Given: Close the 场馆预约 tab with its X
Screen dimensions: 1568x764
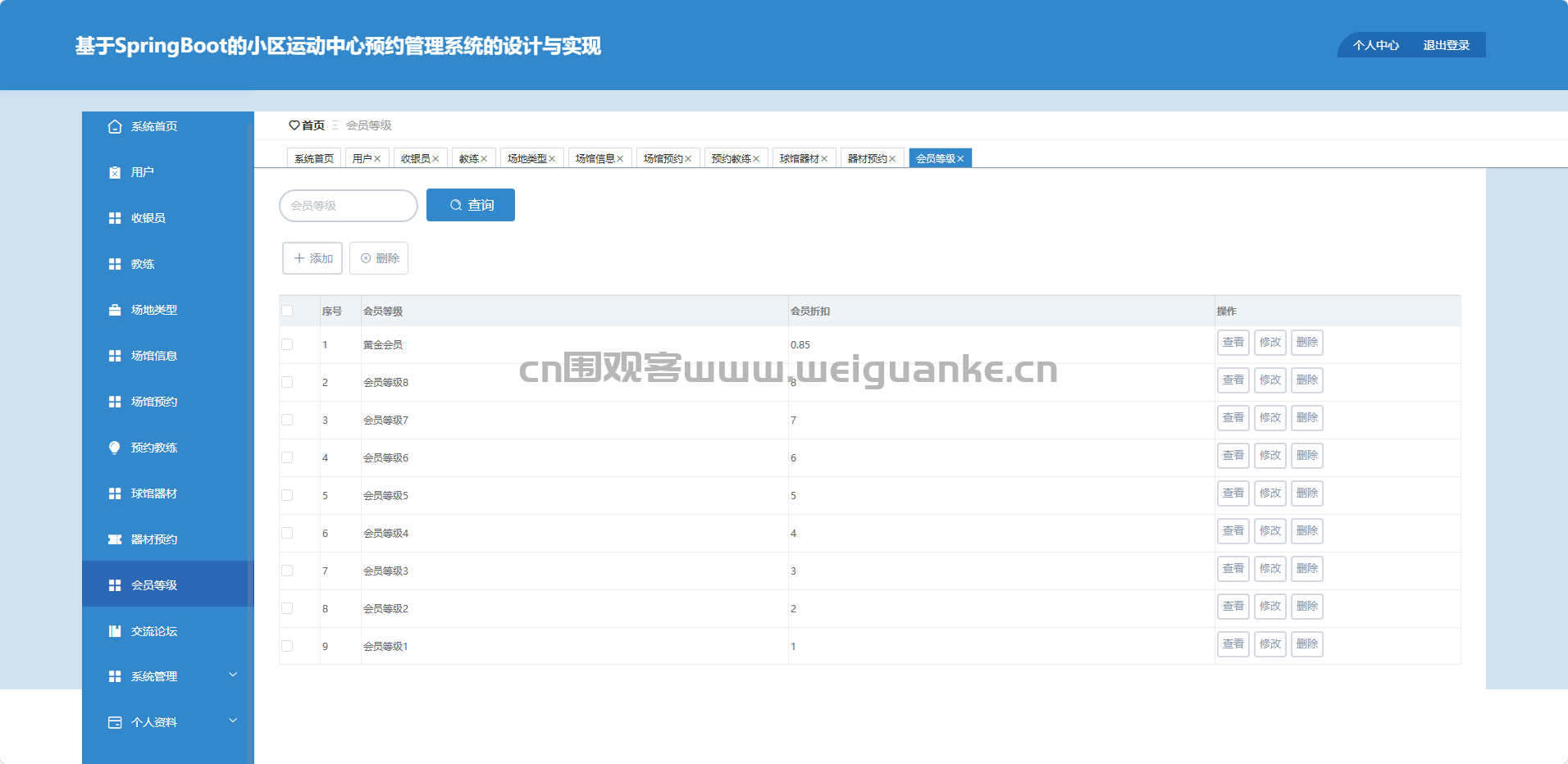Looking at the screenshot, I should point(688,159).
